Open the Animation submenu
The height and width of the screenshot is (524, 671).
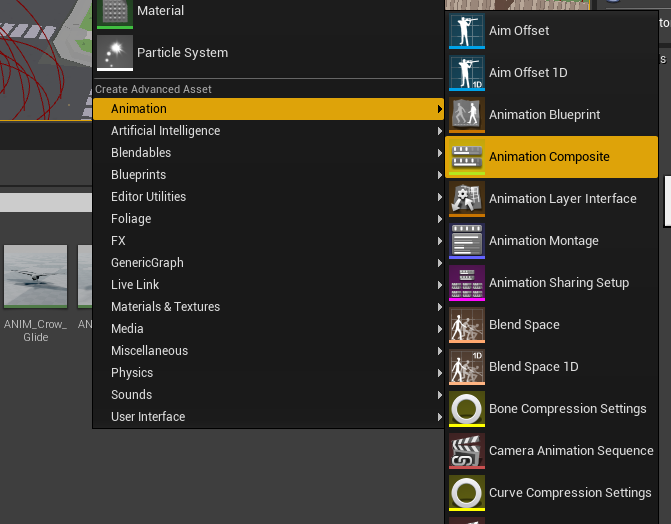point(268,109)
